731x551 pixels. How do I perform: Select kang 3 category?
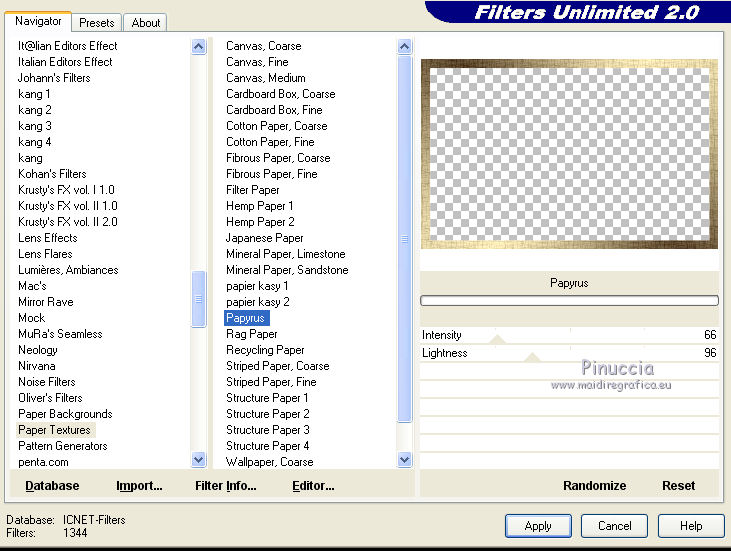coord(35,126)
